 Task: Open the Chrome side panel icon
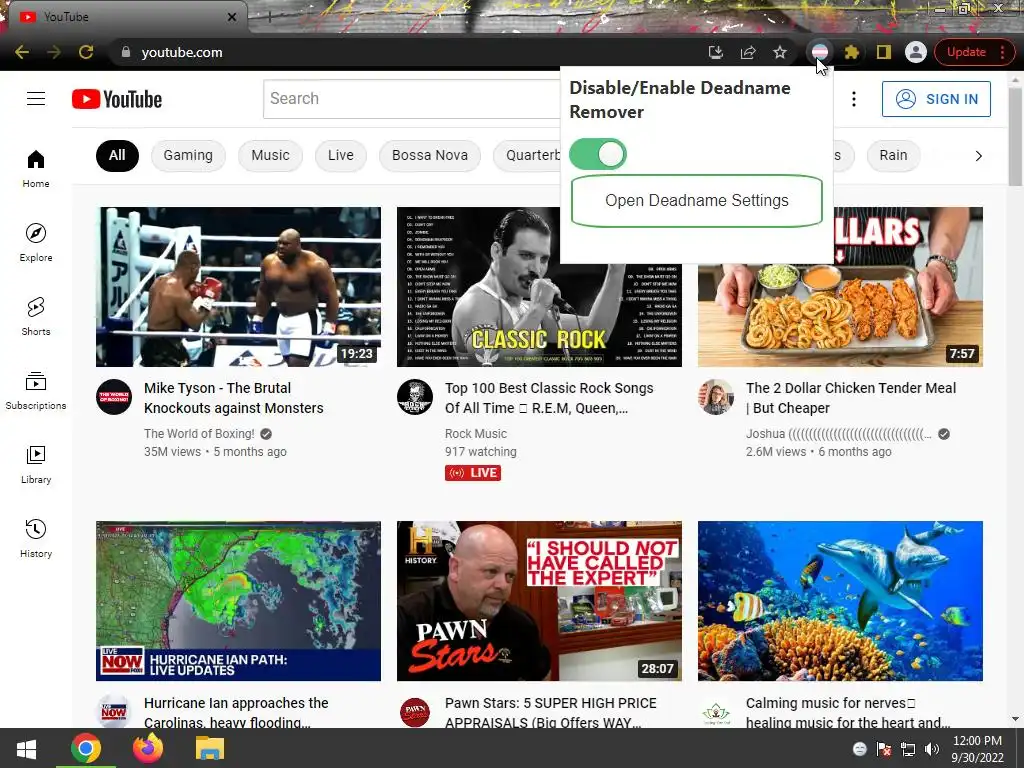pyautogui.click(x=884, y=52)
